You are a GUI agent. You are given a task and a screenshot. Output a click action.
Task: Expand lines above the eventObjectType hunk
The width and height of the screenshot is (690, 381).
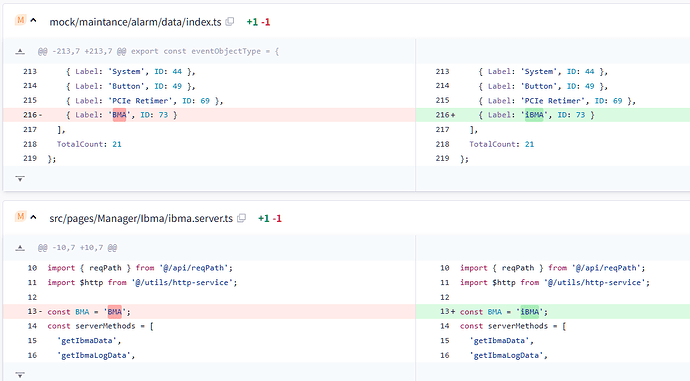pos(20,51)
